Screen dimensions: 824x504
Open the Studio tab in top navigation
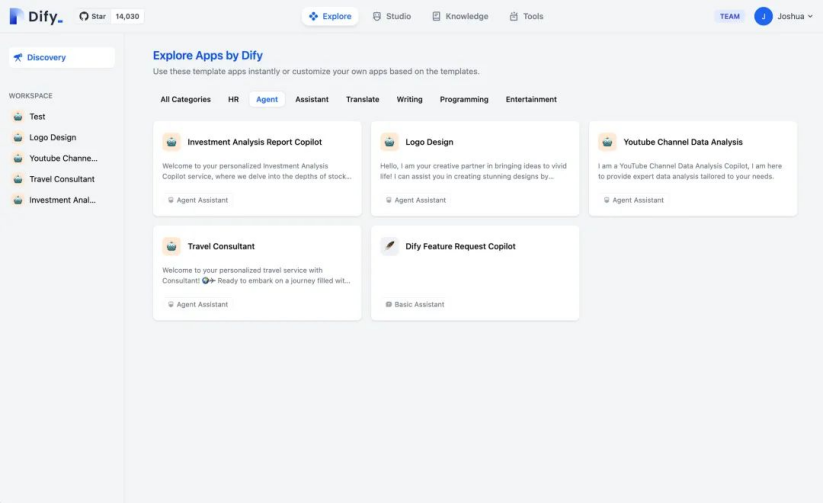click(x=391, y=16)
